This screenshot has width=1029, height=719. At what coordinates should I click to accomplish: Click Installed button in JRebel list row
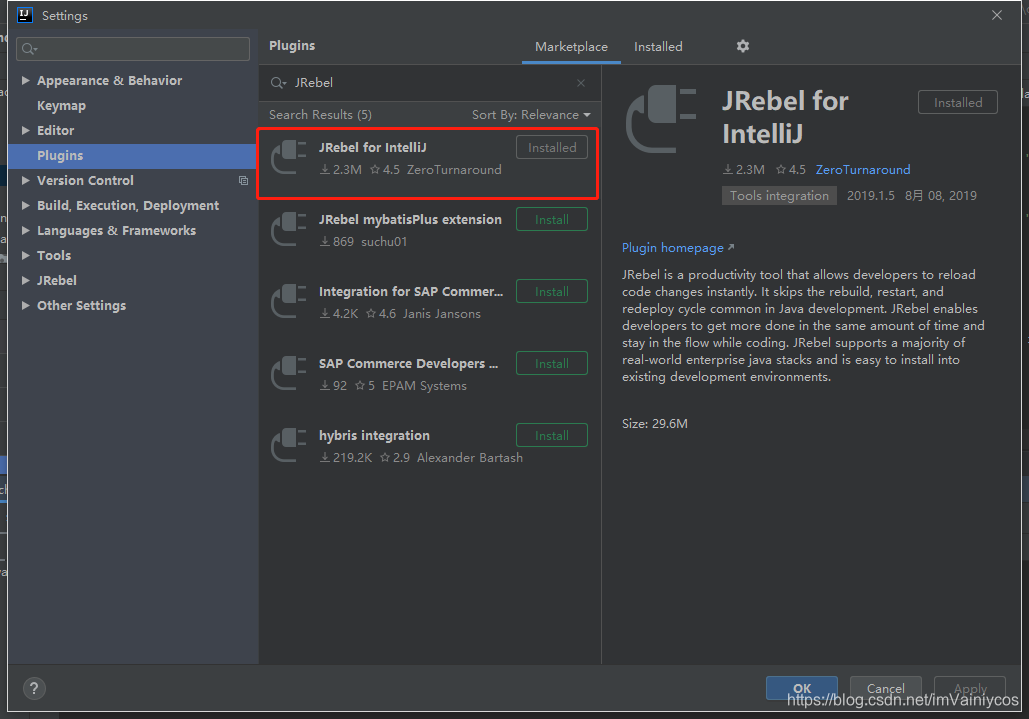[552, 148]
